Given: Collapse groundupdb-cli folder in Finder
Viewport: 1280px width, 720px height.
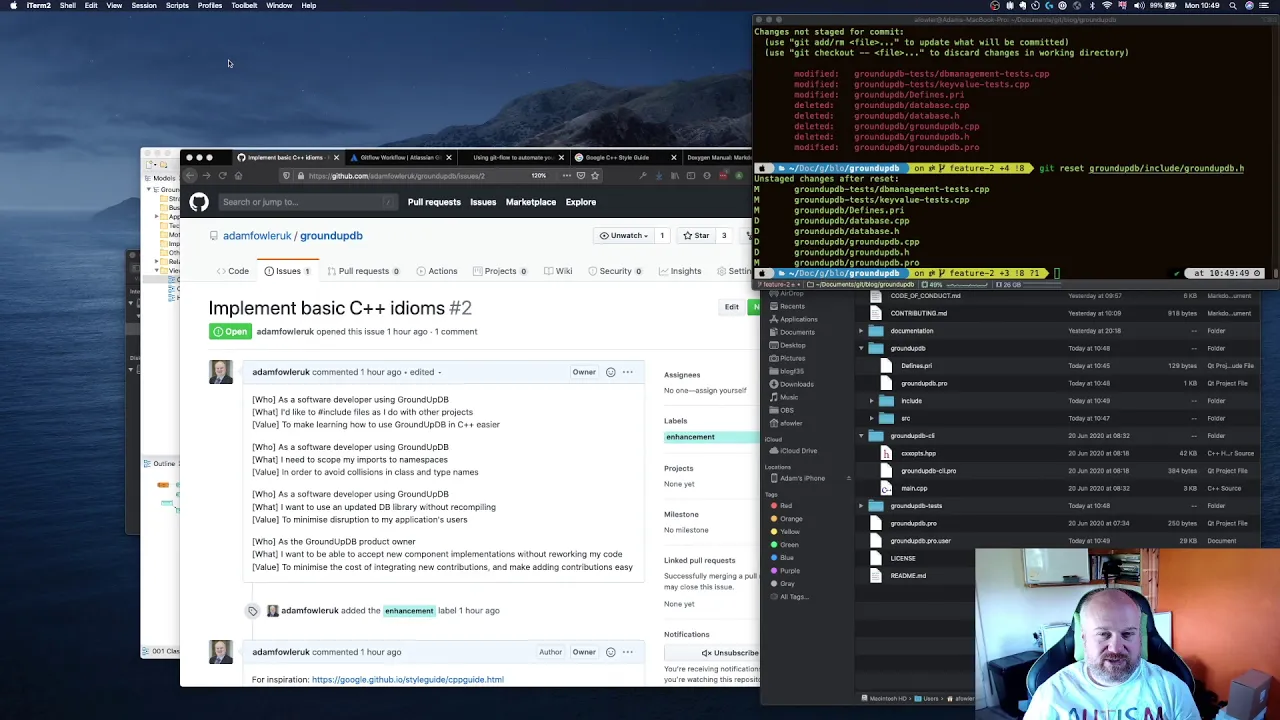Looking at the screenshot, I should click(862, 436).
